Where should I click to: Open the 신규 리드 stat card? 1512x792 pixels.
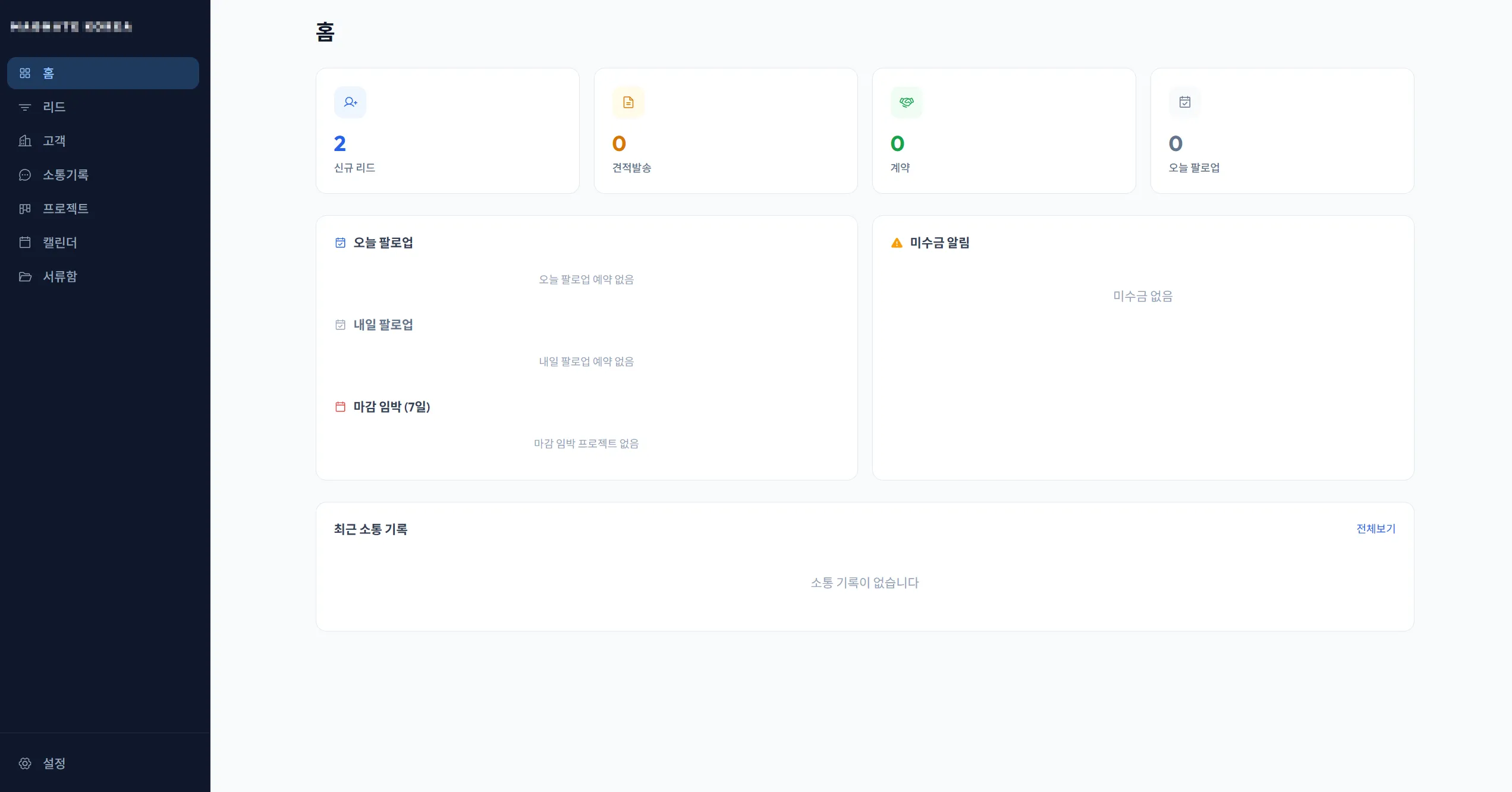[x=448, y=131]
